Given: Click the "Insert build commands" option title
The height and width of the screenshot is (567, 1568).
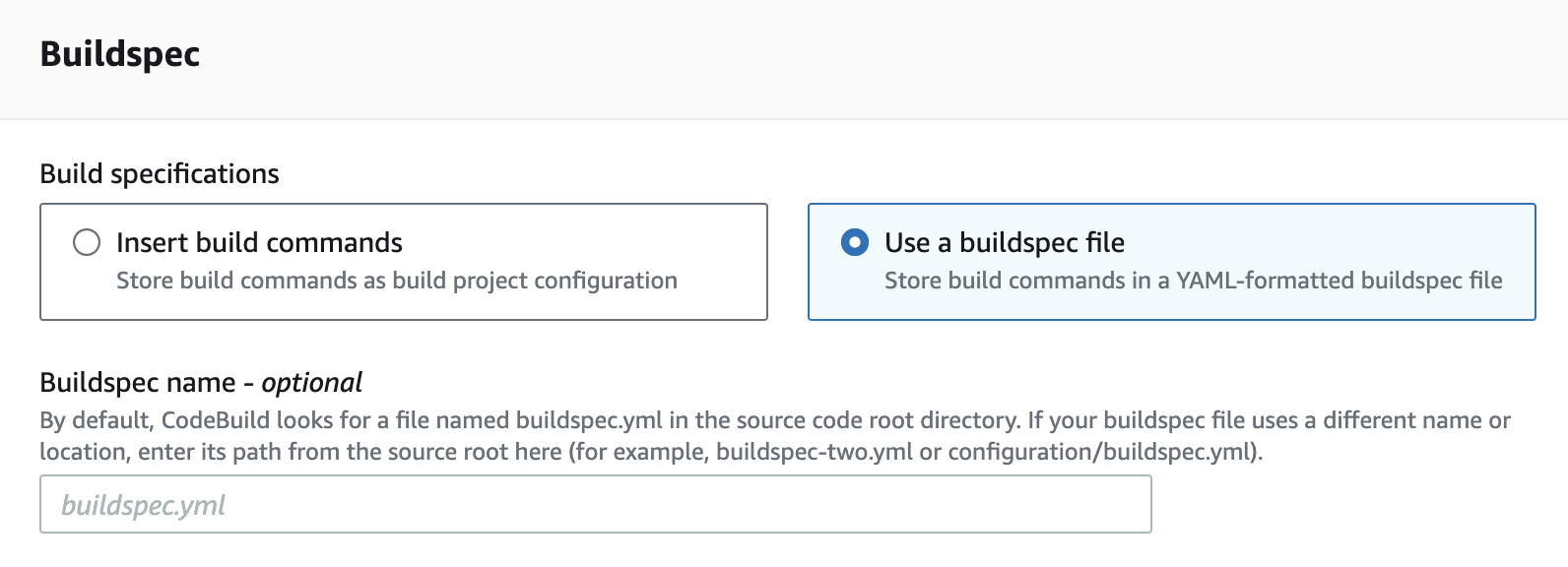Looking at the screenshot, I should coord(259,242).
